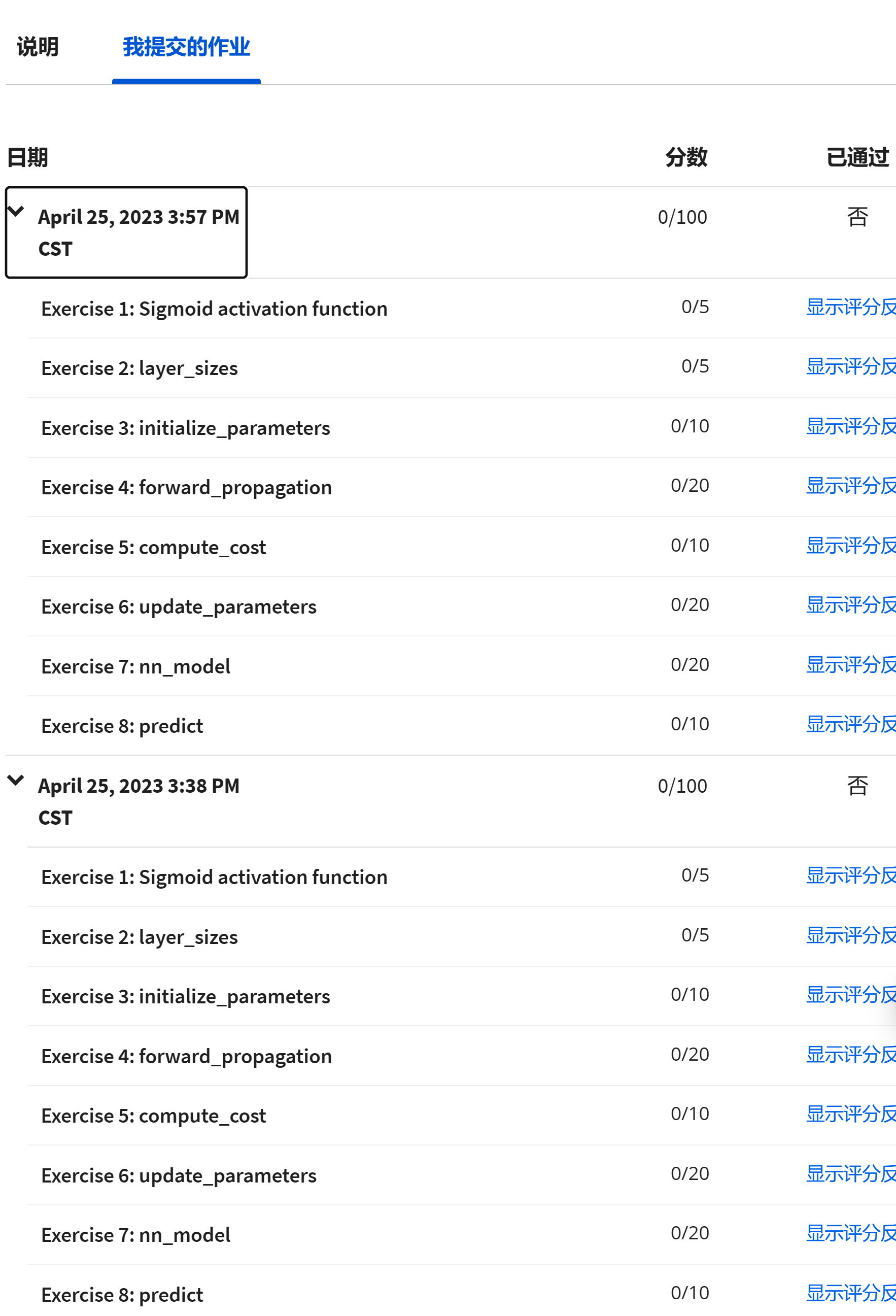
Task: Collapse the 3:38 PM submission chevron
Action: (x=16, y=781)
